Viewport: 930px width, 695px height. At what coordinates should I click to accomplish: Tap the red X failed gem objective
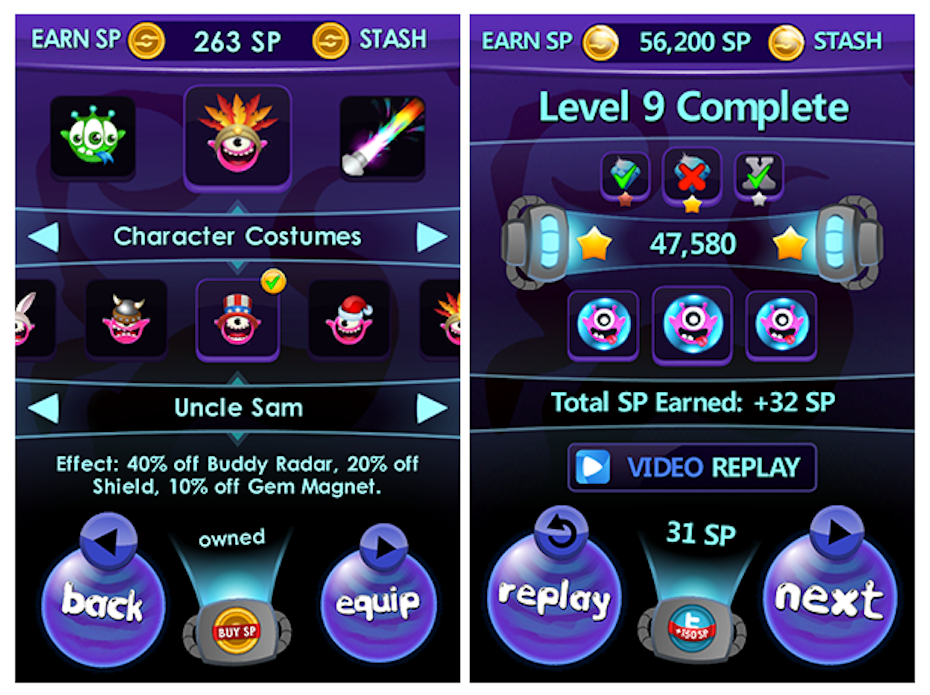[x=692, y=176]
